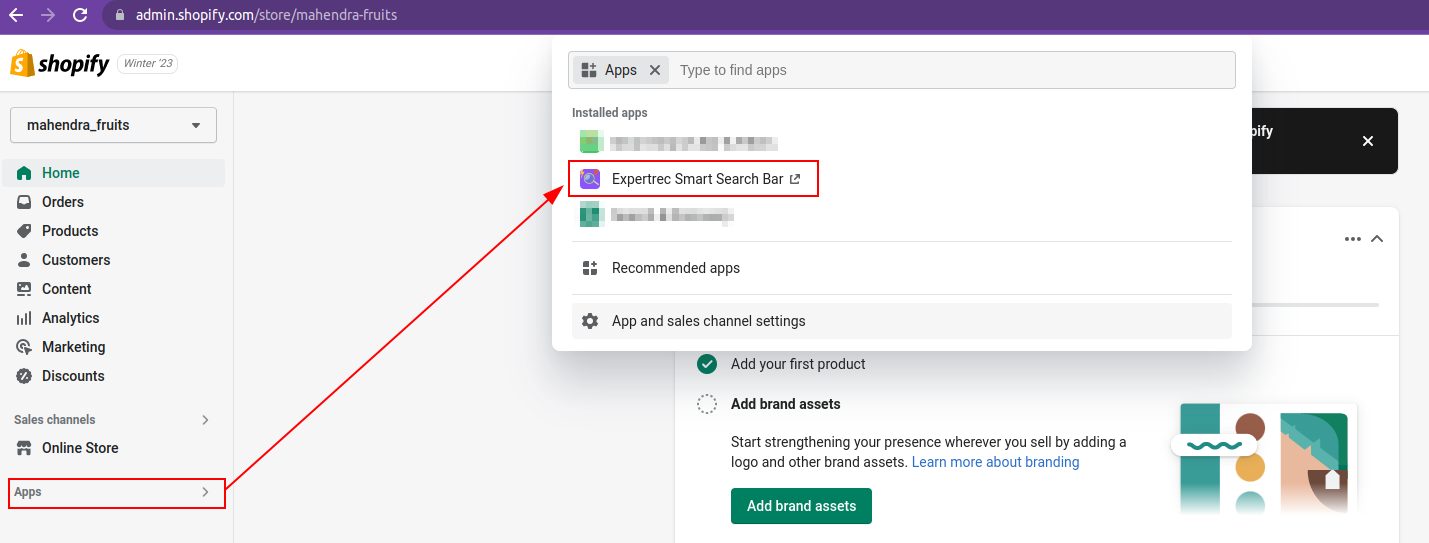Select the 'Add brand assets' dashed circle
The width and height of the screenshot is (1429, 543).
[707, 404]
